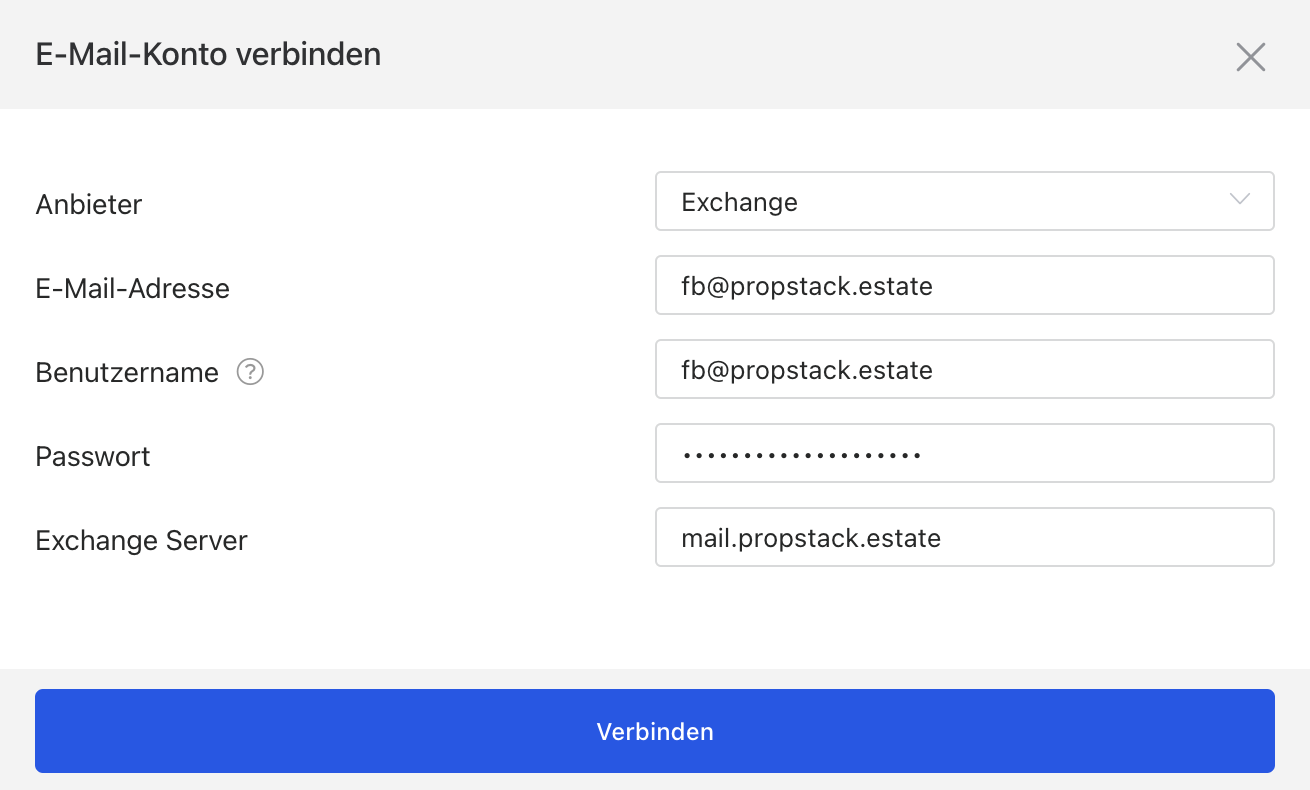Screen dimensions: 1310x790
Task: Click the Exchange Server label
Action: pos(141,541)
